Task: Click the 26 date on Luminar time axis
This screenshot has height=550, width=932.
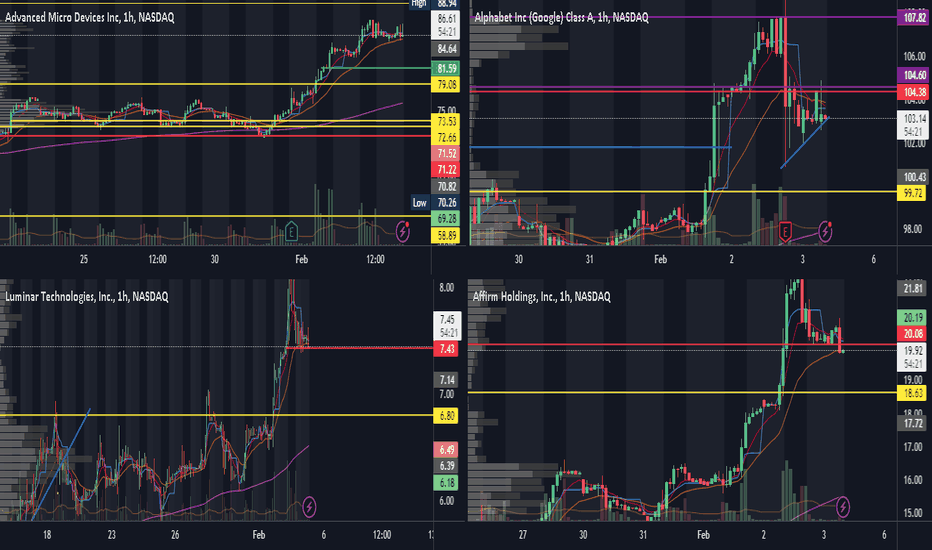Action: 175,535
